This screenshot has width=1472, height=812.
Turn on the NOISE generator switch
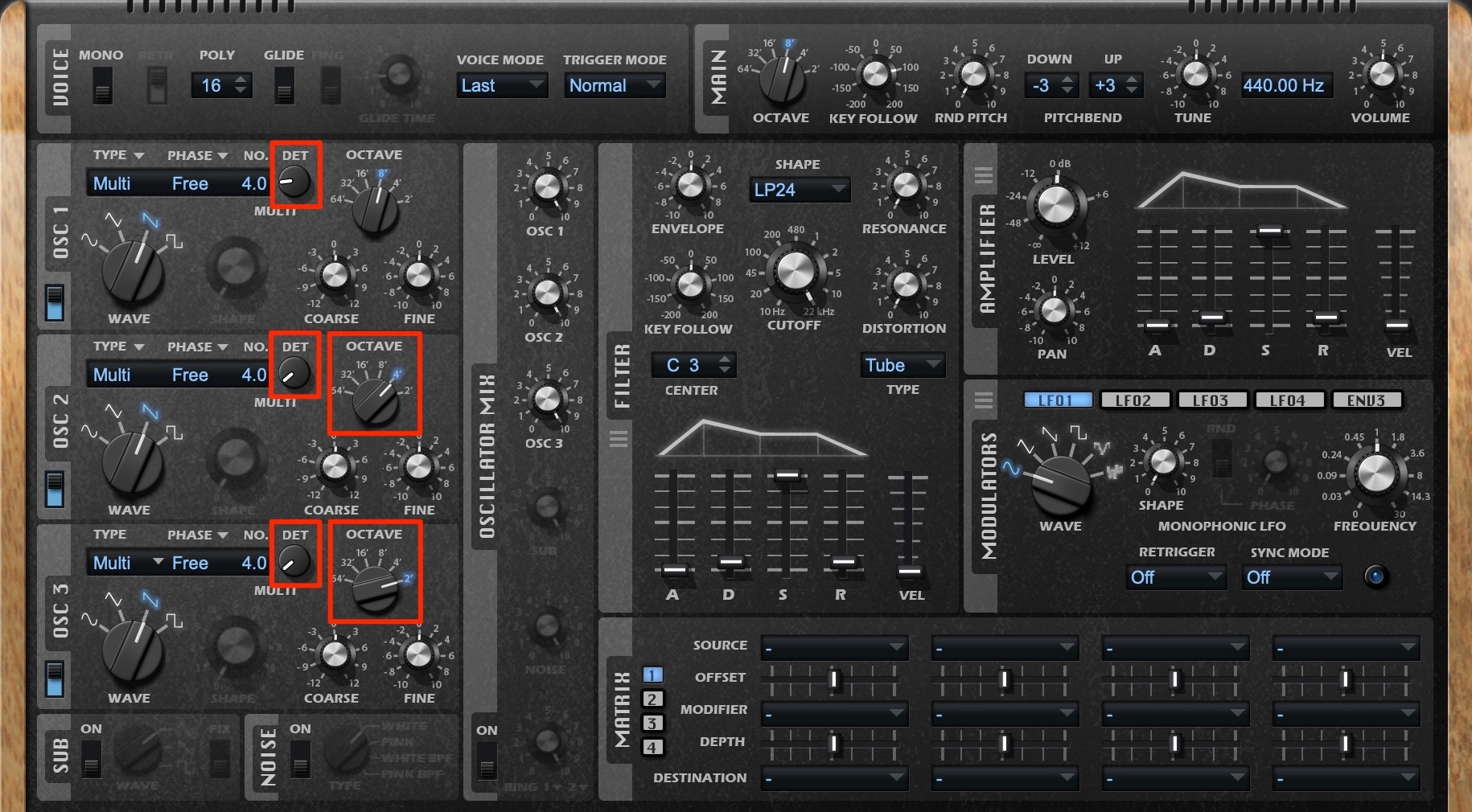[300, 759]
